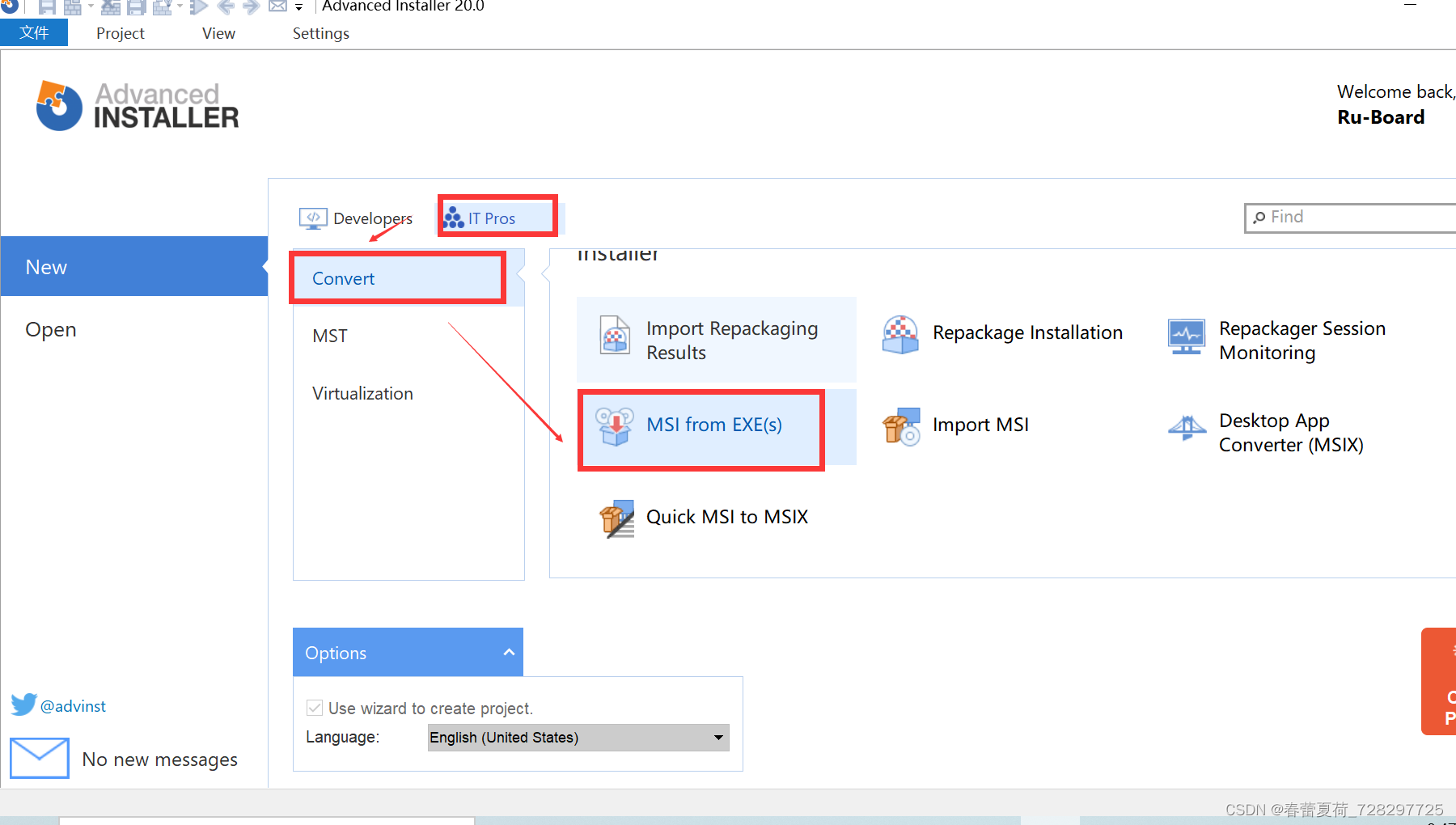Image resolution: width=1456 pixels, height=825 pixels.
Task: Select Import Repackaging Results label
Action: 732,341
